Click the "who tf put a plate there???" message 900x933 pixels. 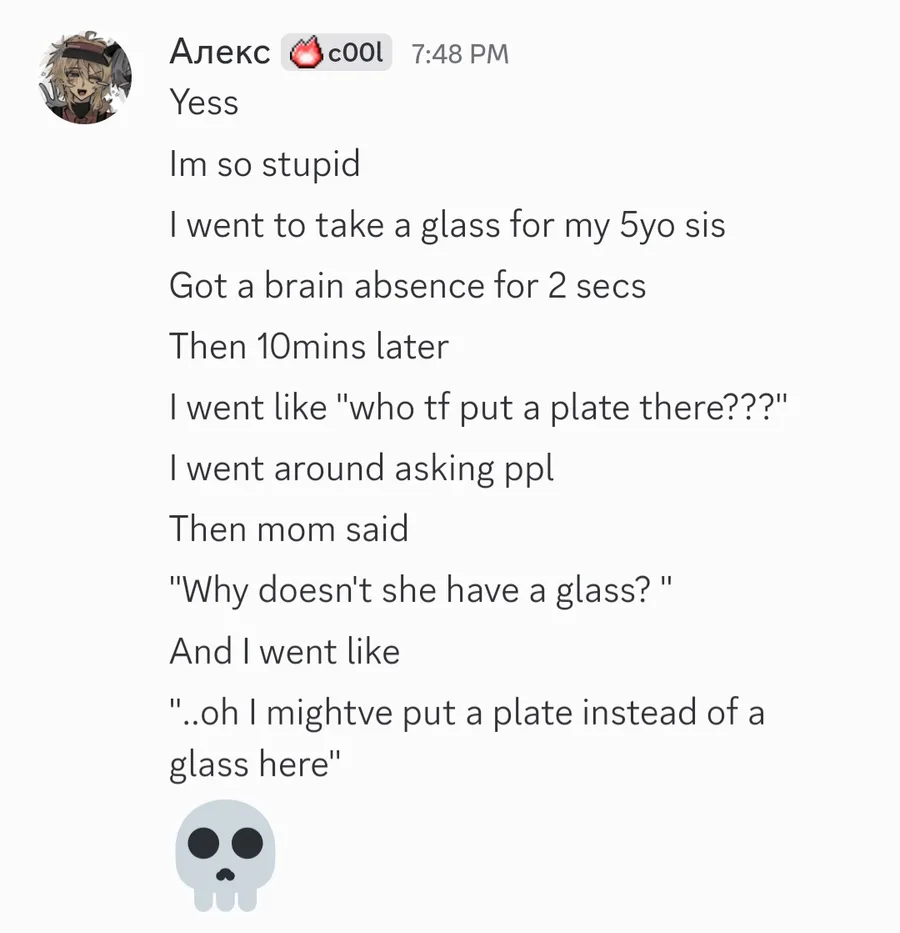pos(480,408)
